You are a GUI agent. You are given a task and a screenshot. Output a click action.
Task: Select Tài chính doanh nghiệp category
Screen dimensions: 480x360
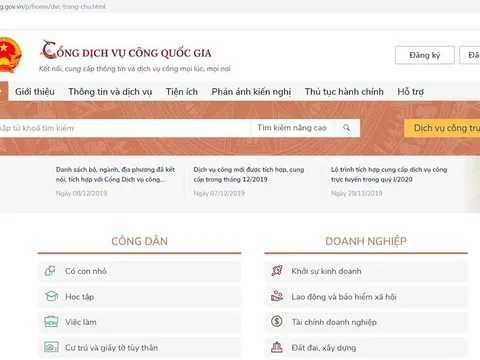pos(366,322)
